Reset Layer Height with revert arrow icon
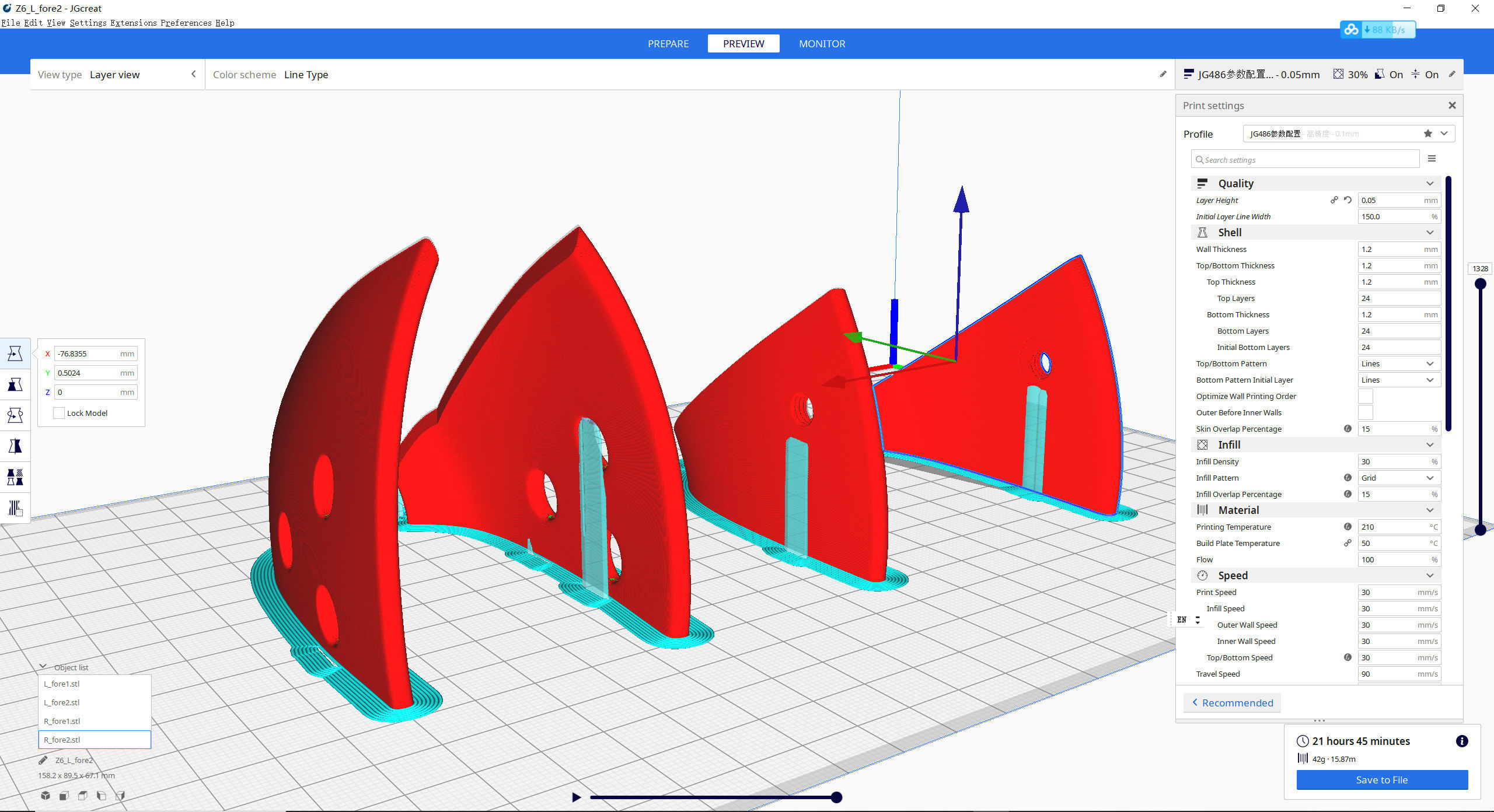1494x812 pixels. pyautogui.click(x=1348, y=200)
